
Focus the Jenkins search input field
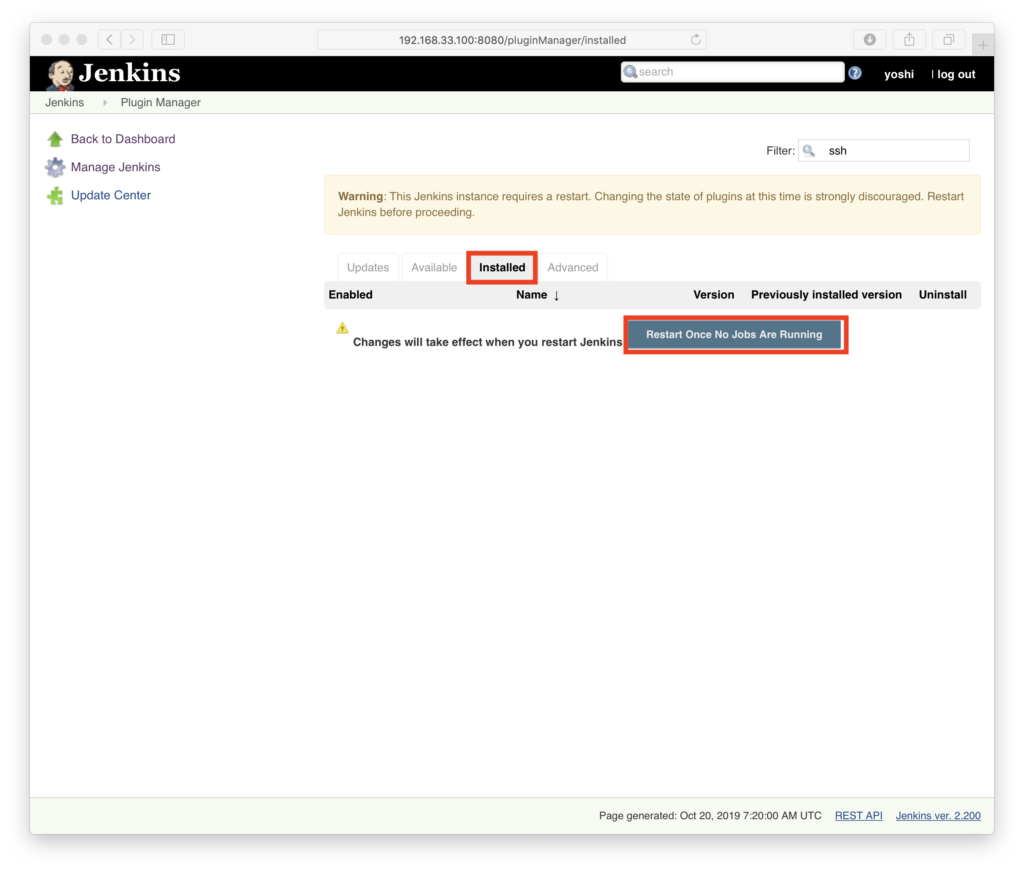point(732,72)
